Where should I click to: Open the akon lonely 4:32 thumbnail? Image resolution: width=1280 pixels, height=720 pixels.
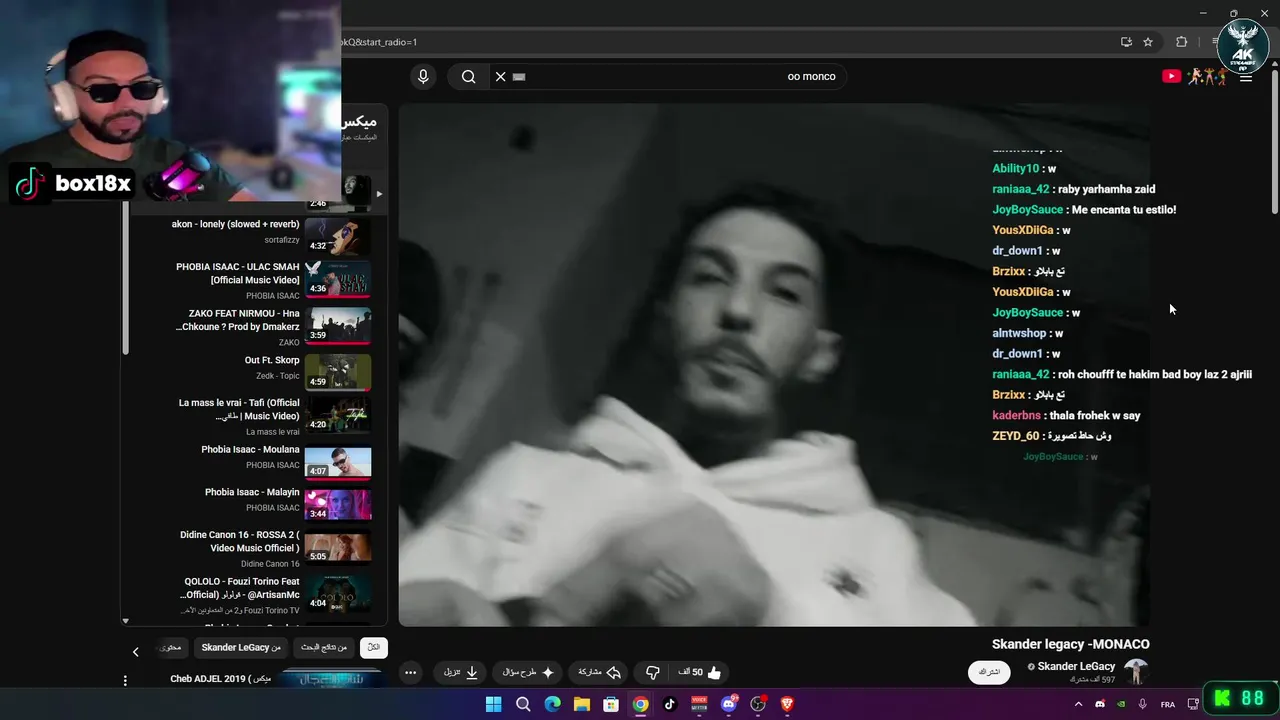[x=338, y=235]
